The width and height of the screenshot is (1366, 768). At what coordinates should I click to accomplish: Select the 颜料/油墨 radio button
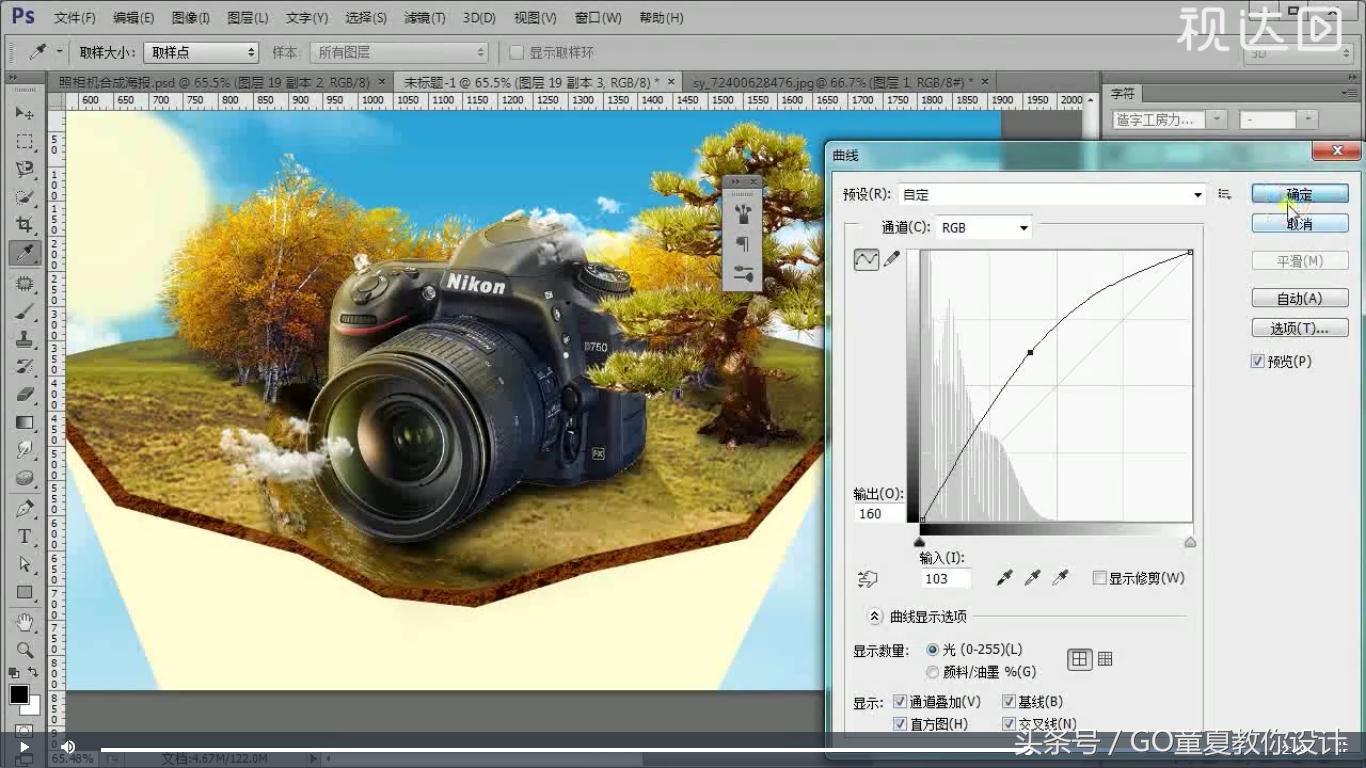[932, 671]
